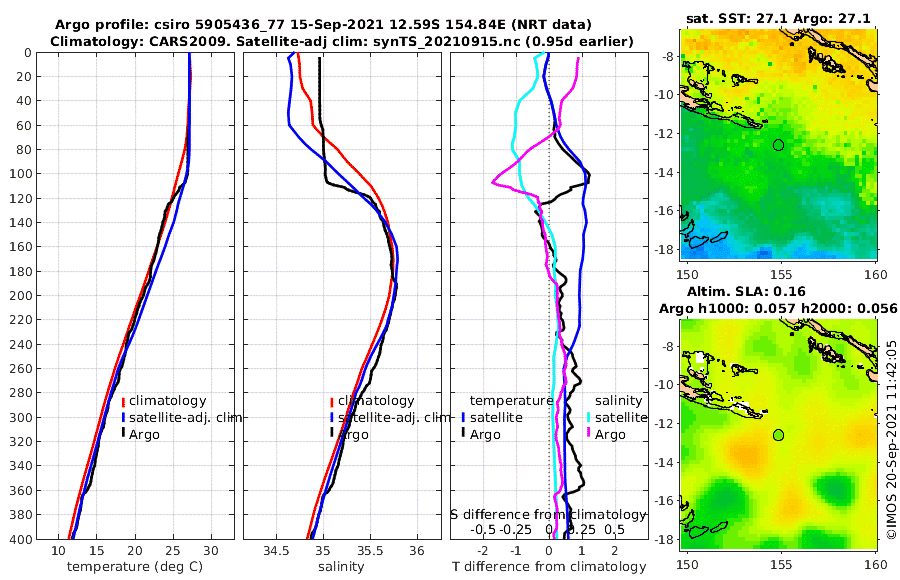Viewport: 900px width, 580px height.
Task: Click 'climatology' legend text in salinity panel
Action: (x=376, y=401)
